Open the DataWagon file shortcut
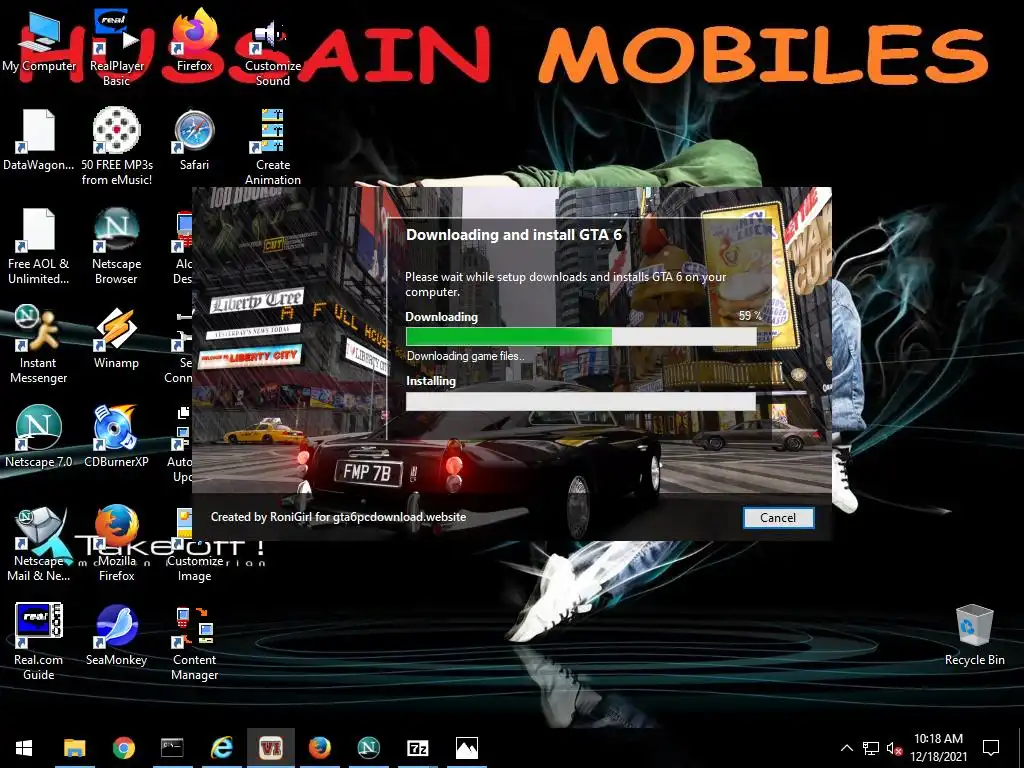 39,140
